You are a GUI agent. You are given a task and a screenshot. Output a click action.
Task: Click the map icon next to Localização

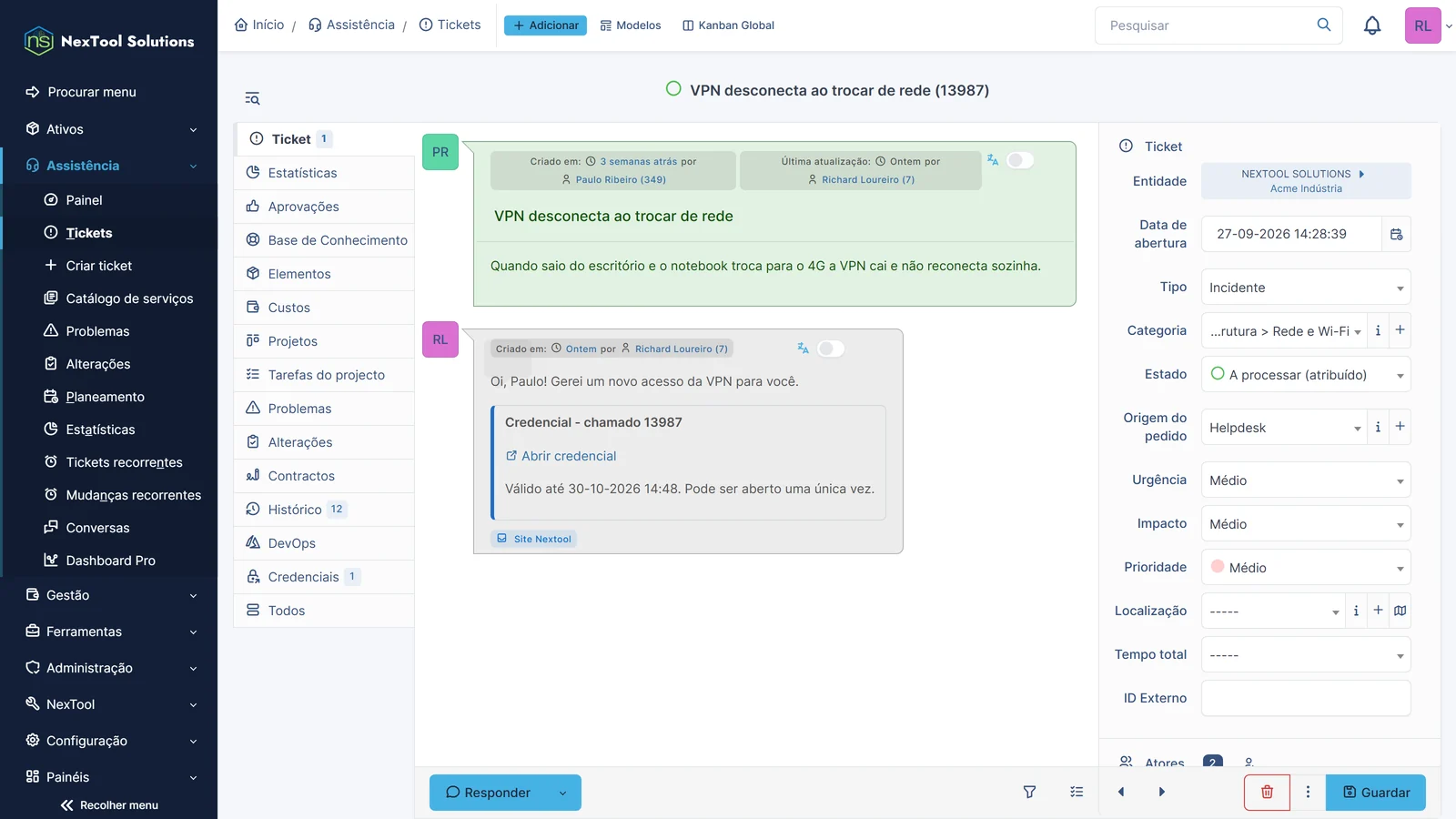tap(1400, 611)
